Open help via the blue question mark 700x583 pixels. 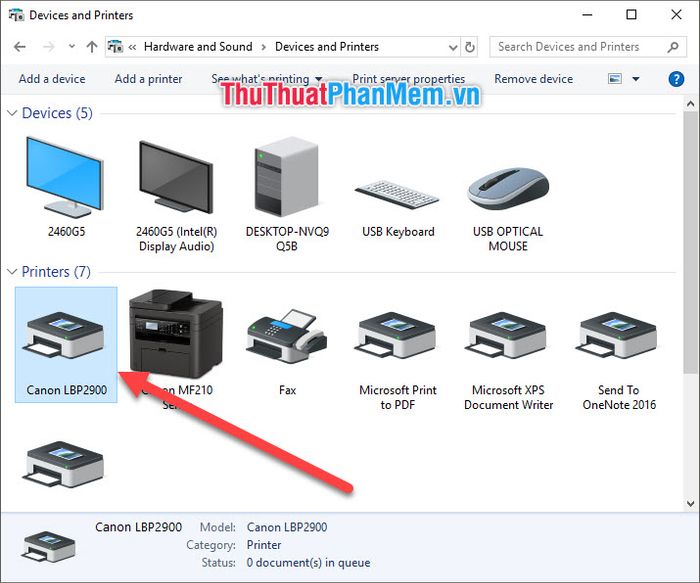coord(676,79)
